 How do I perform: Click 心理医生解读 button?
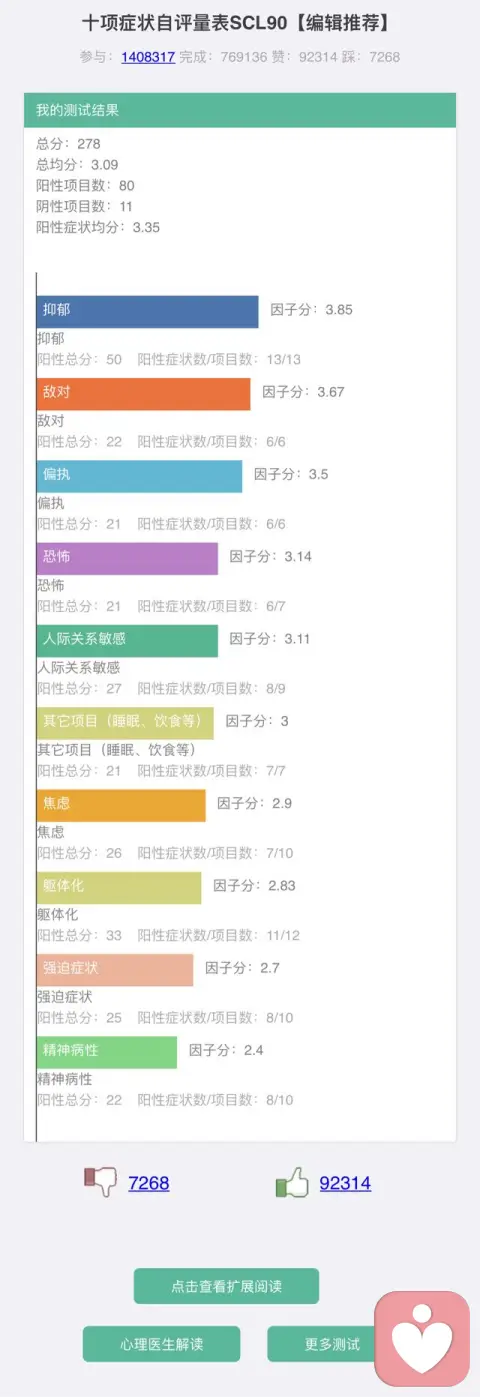(161, 1344)
